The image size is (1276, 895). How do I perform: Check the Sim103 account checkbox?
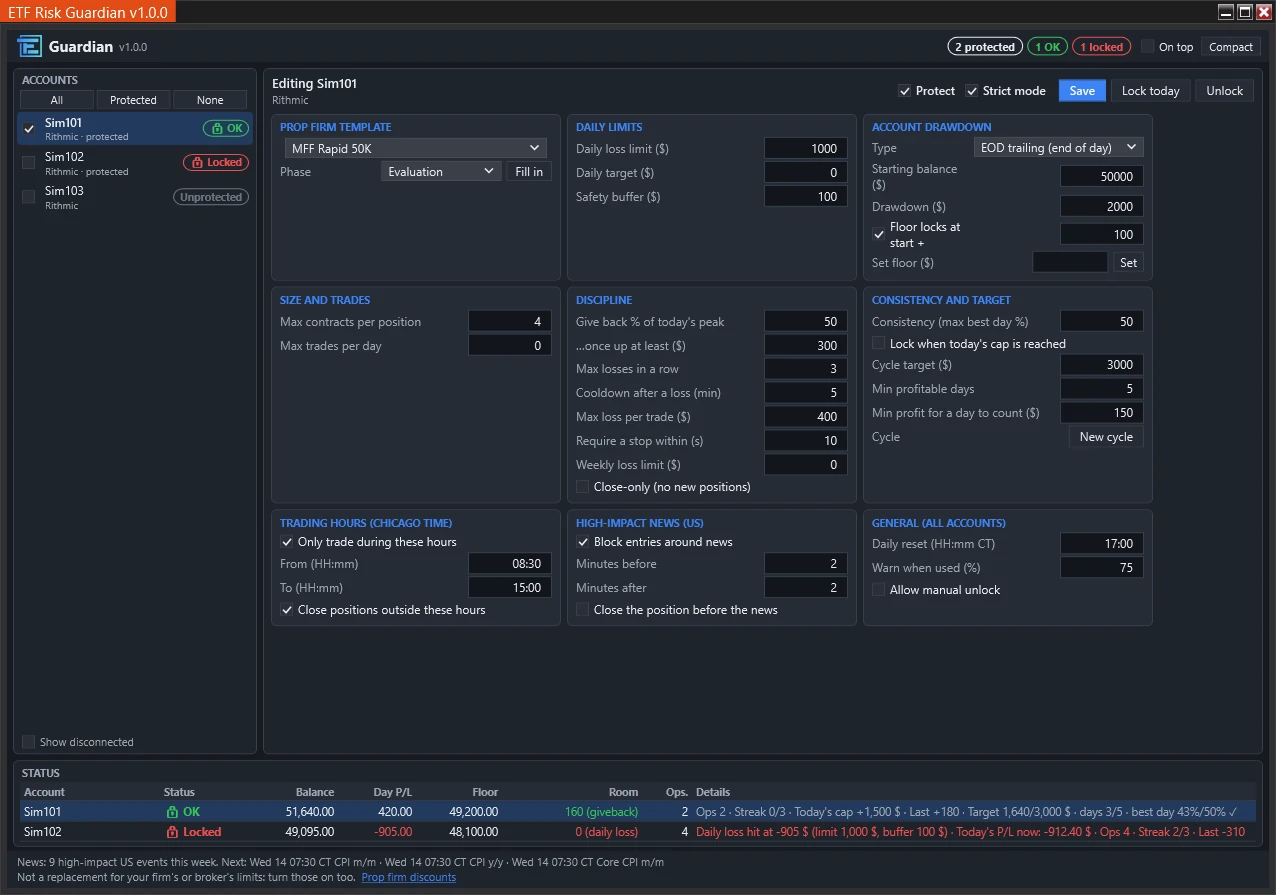29,197
